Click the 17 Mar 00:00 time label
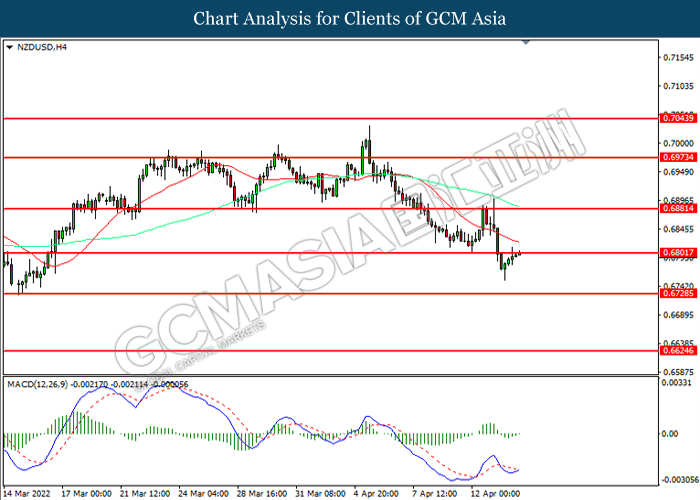The image size is (700, 500). pos(87,494)
